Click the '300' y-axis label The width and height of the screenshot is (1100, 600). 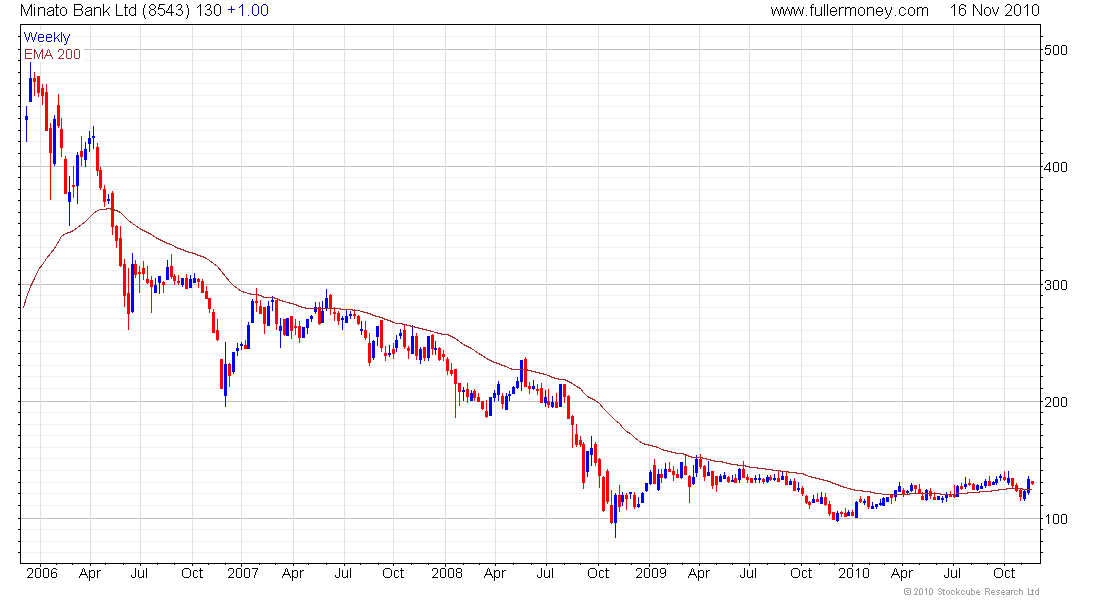(x=1056, y=285)
